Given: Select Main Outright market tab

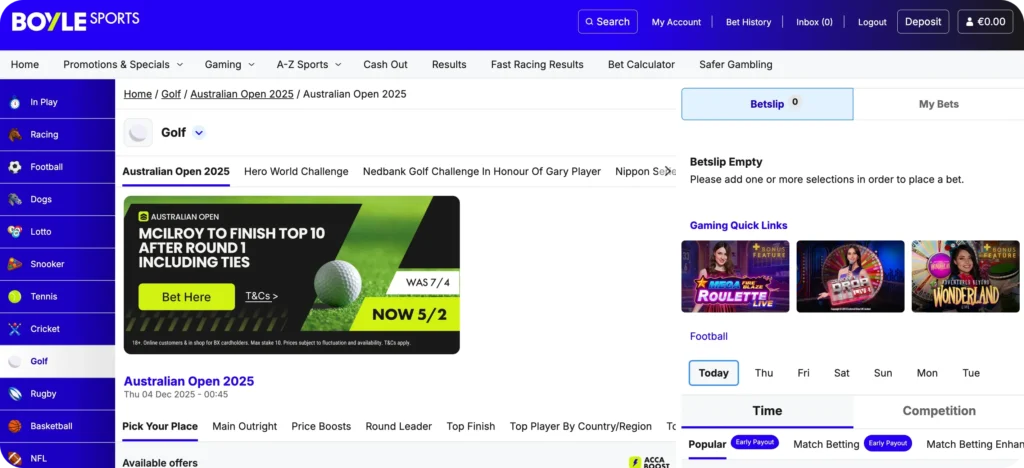Looking at the screenshot, I should (x=244, y=426).
